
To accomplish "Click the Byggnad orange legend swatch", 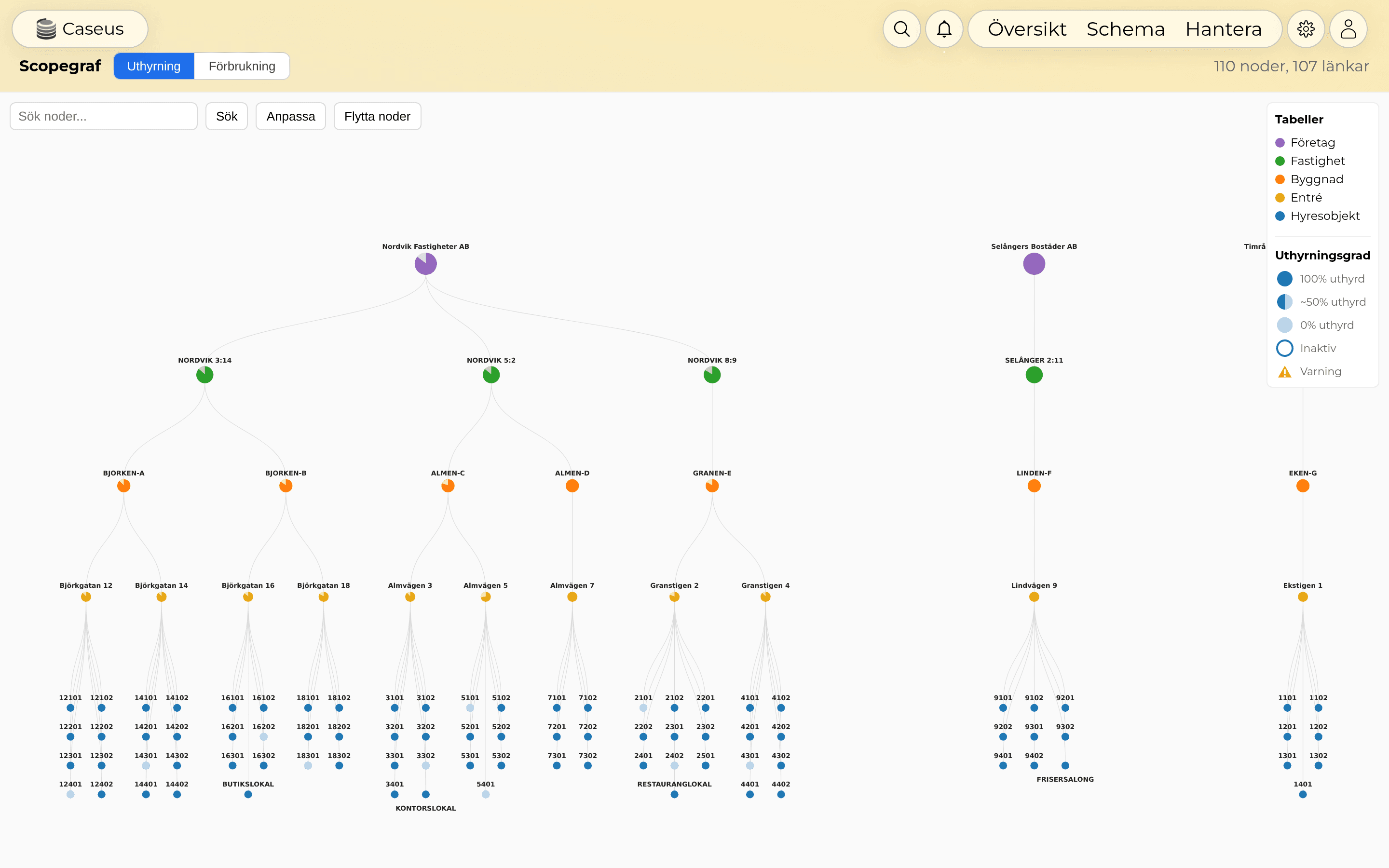I will click(x=1280, y=179).
